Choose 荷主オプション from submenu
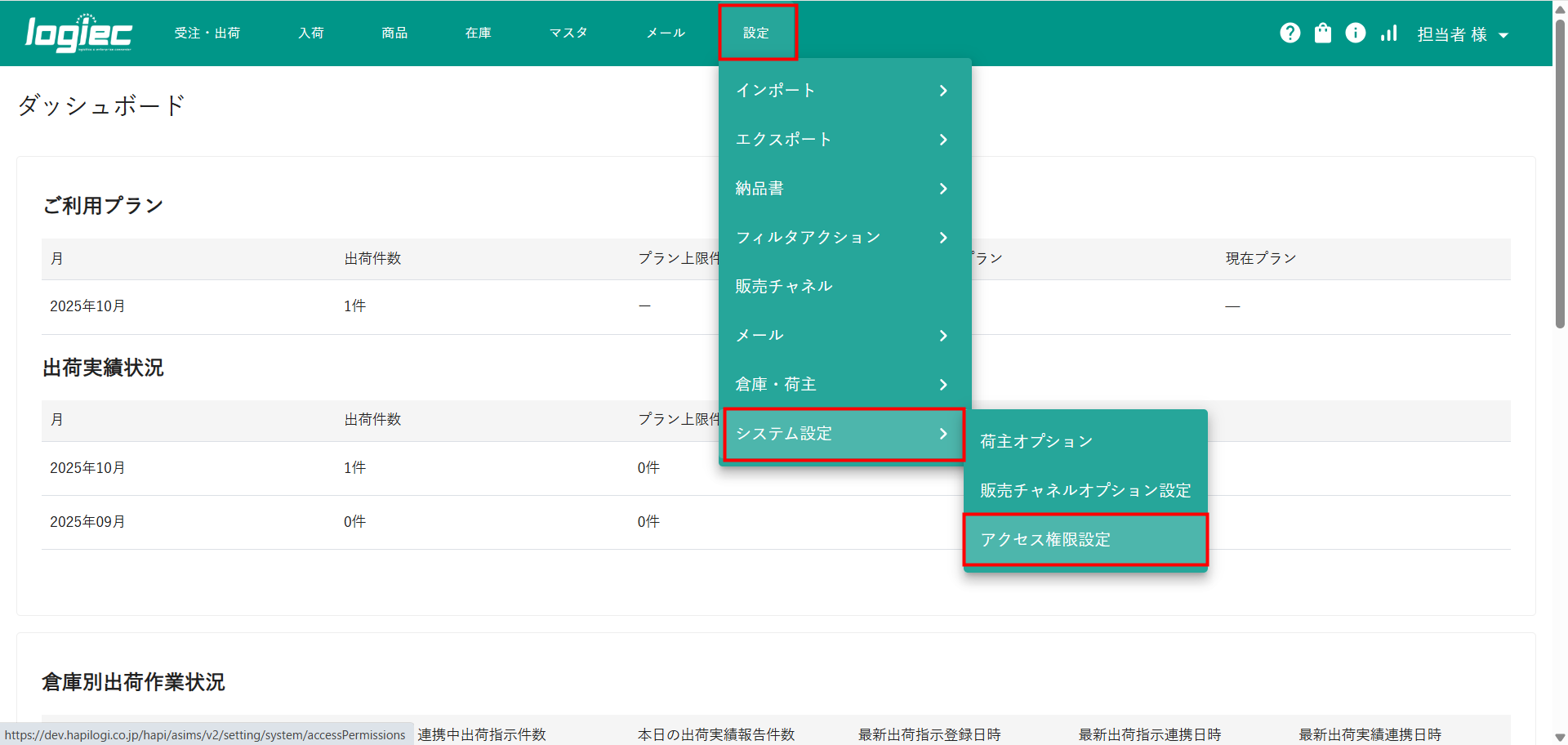This screenshot has height=745, width=1568. 1085,442
